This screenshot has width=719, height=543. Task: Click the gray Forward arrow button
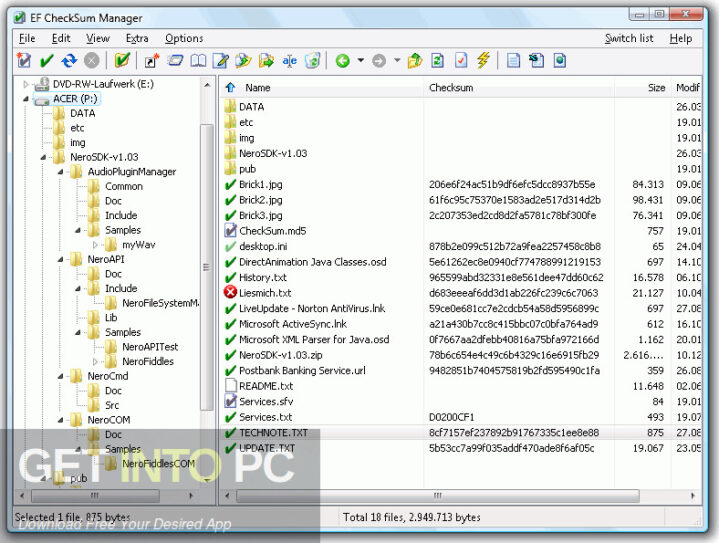point(379,60)
